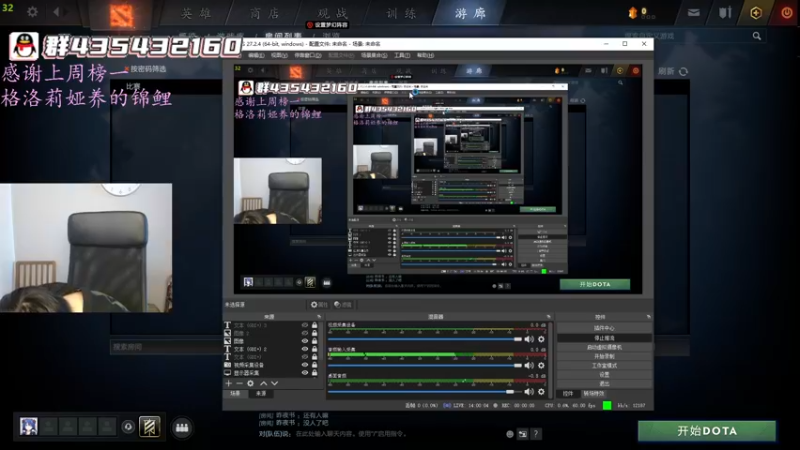
Task: Switch to the Dota 观战 tab
Action: point(333,13)
